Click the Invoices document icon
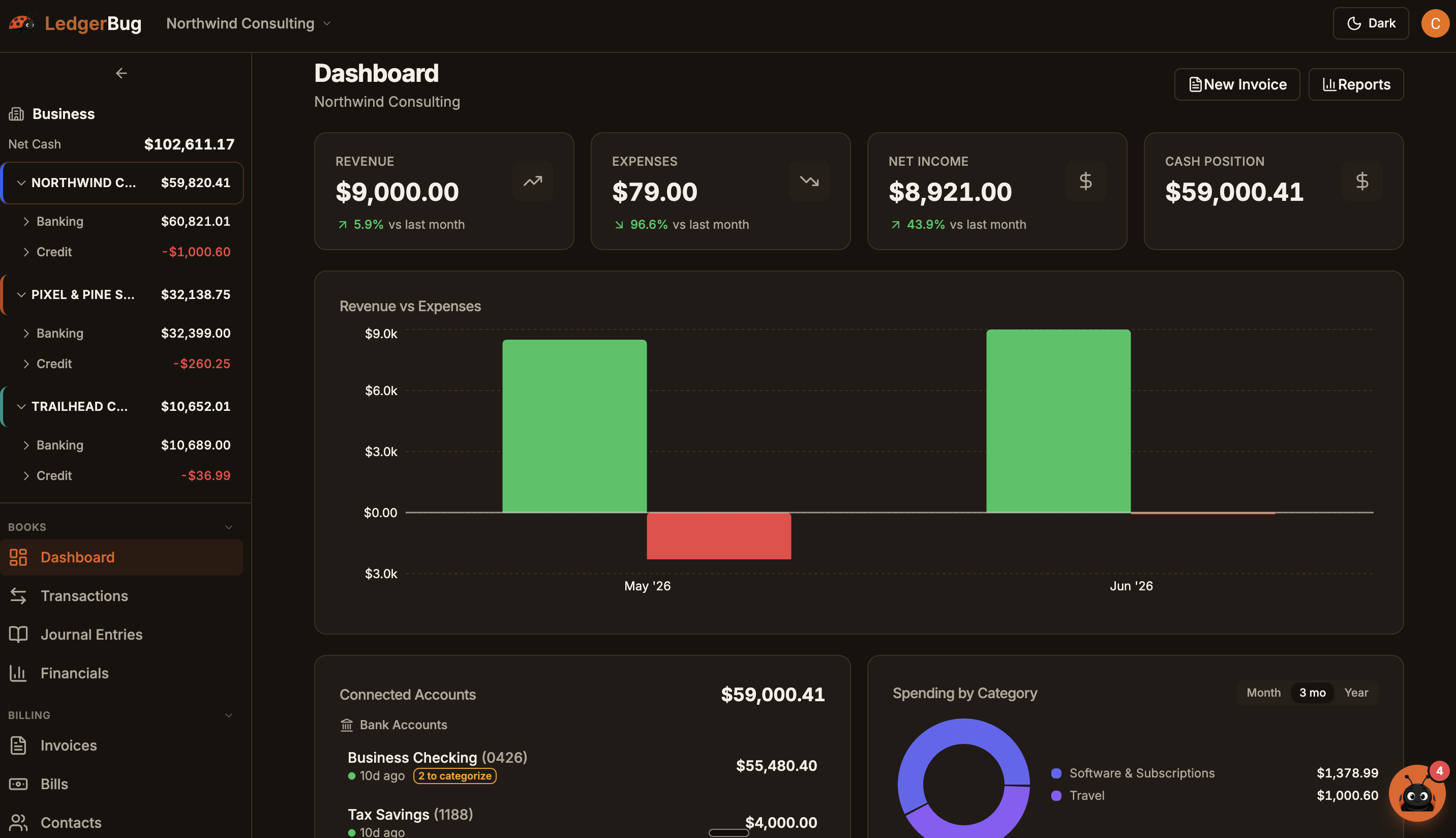1456x838 pixels. 18,745
